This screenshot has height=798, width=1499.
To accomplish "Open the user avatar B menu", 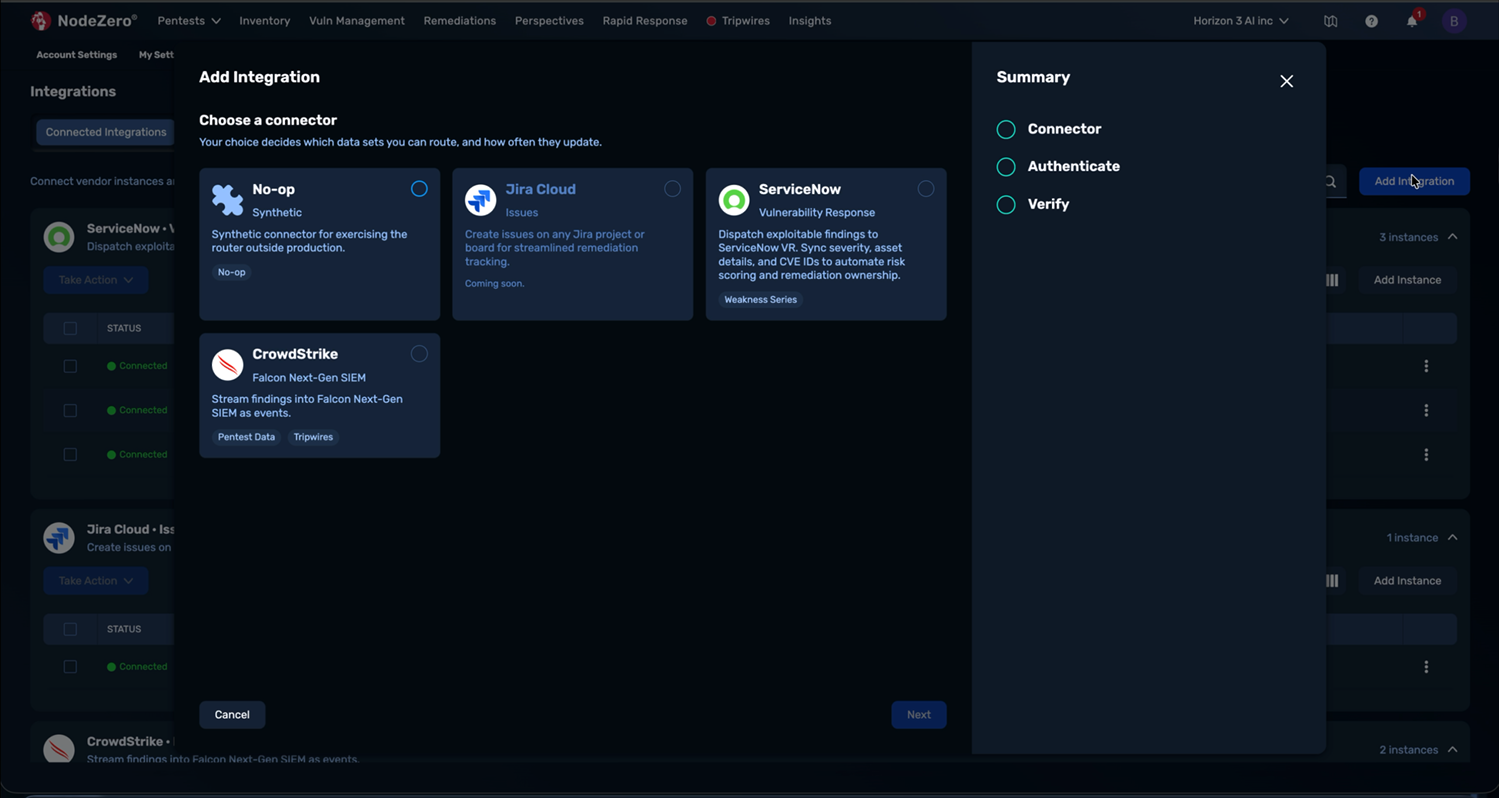I will click(x=1454, y=21).
